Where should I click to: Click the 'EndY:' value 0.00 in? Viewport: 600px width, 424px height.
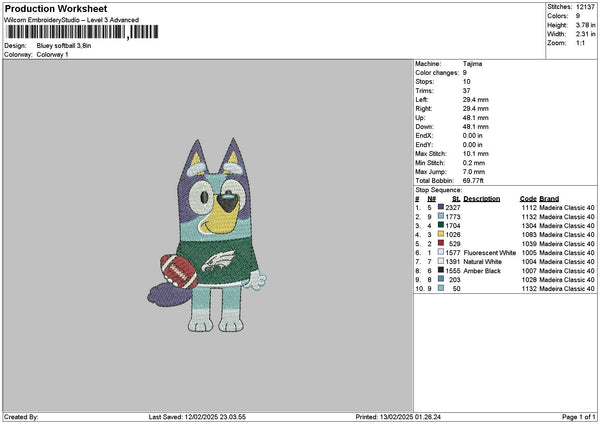(473, 145)
